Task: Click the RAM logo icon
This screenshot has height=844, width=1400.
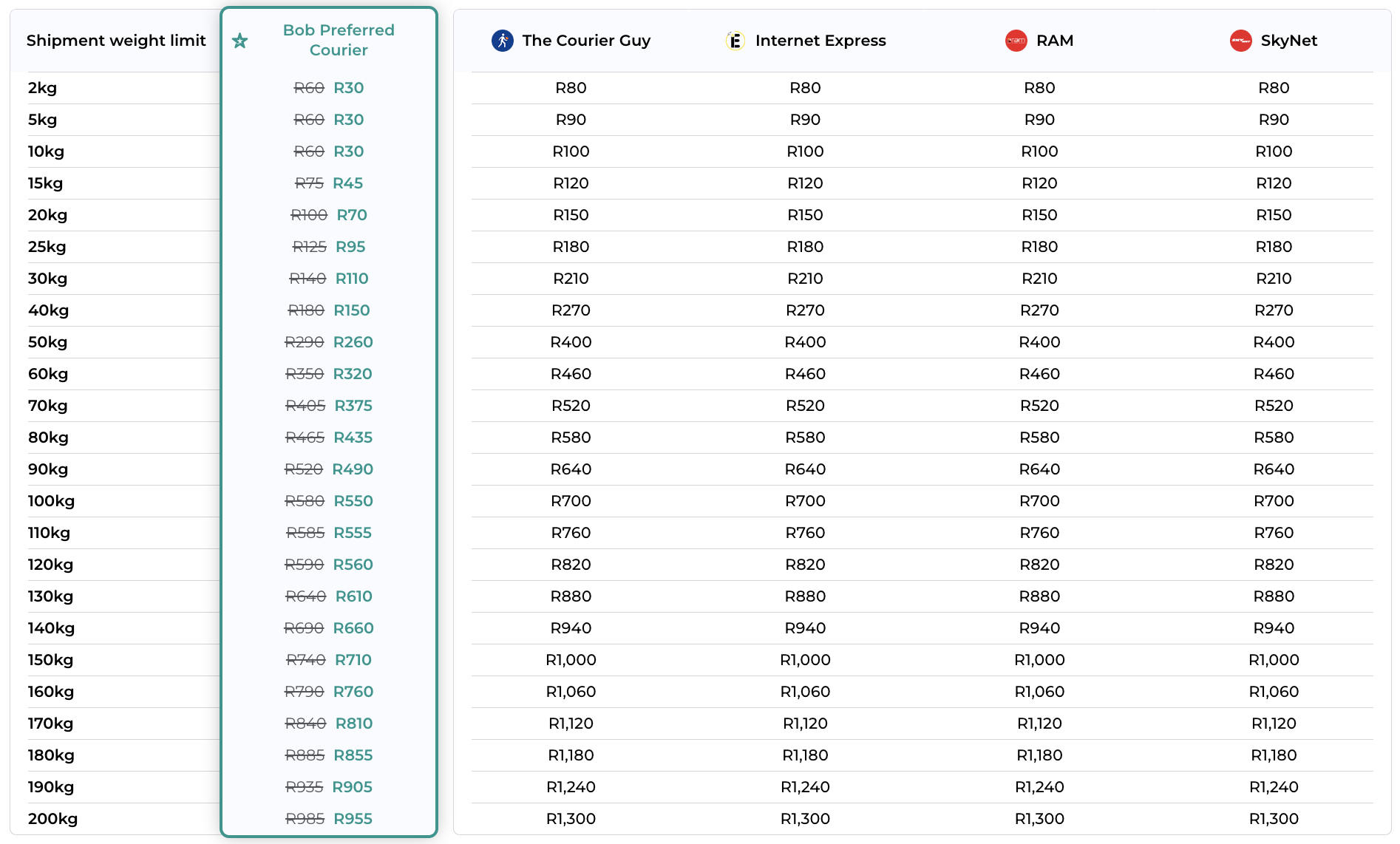Action: pyautogui.click(x=1016, y=41)
